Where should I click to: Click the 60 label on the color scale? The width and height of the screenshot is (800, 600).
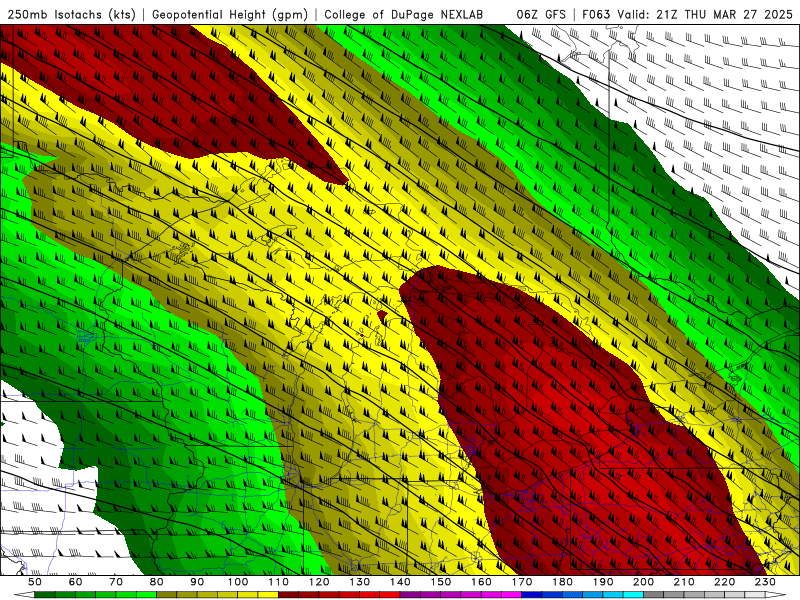pyautogui.click(x=75, y=582)
